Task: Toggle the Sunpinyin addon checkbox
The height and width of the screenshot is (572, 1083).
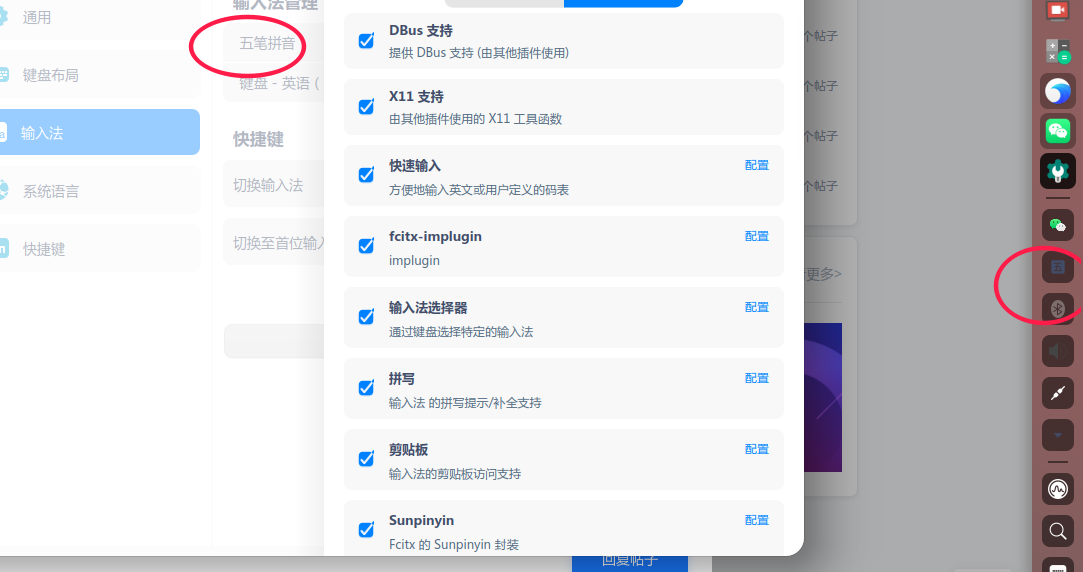Action: 367,530
